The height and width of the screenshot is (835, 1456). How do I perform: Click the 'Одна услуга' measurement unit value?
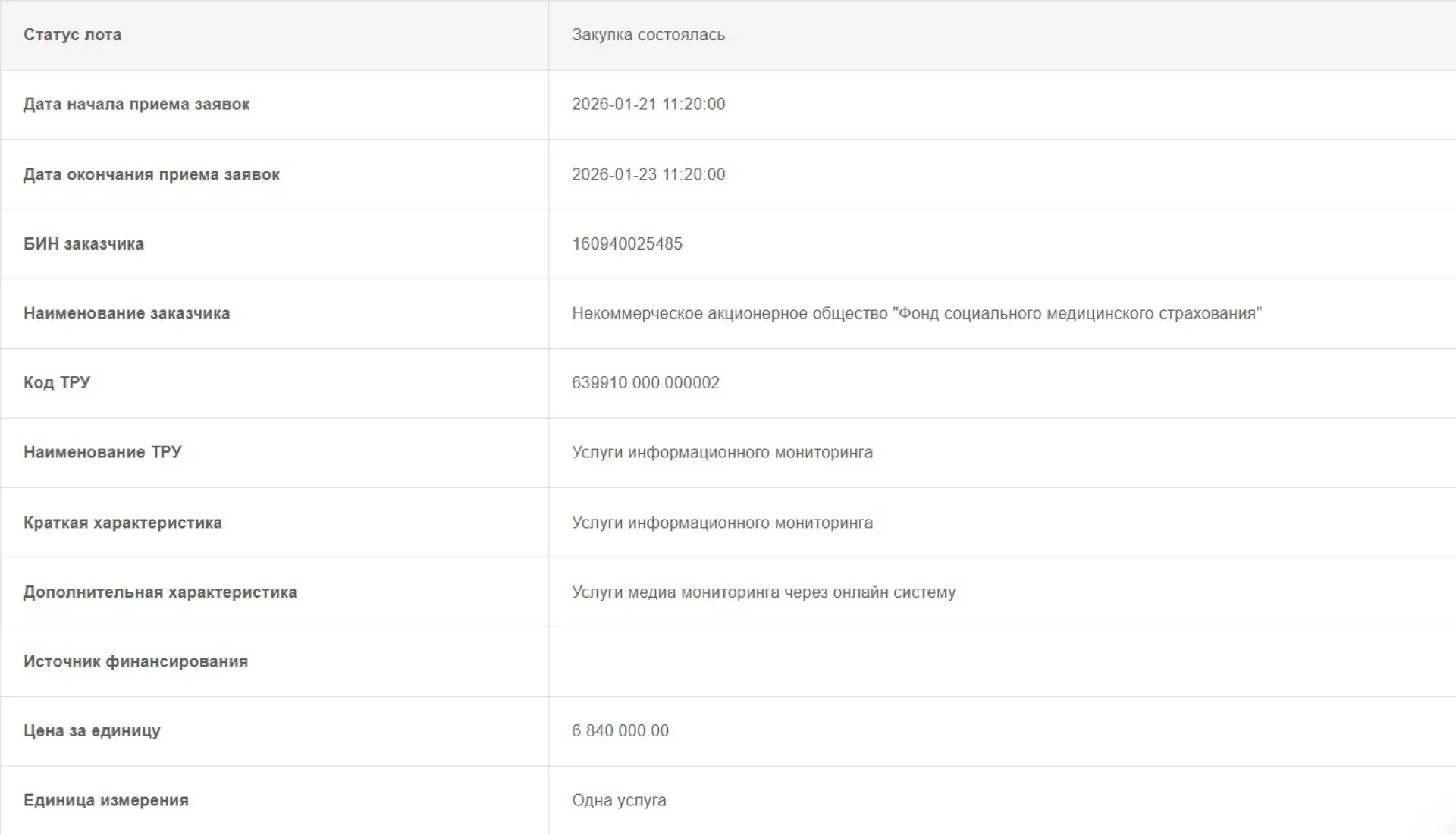pos(619,800)
